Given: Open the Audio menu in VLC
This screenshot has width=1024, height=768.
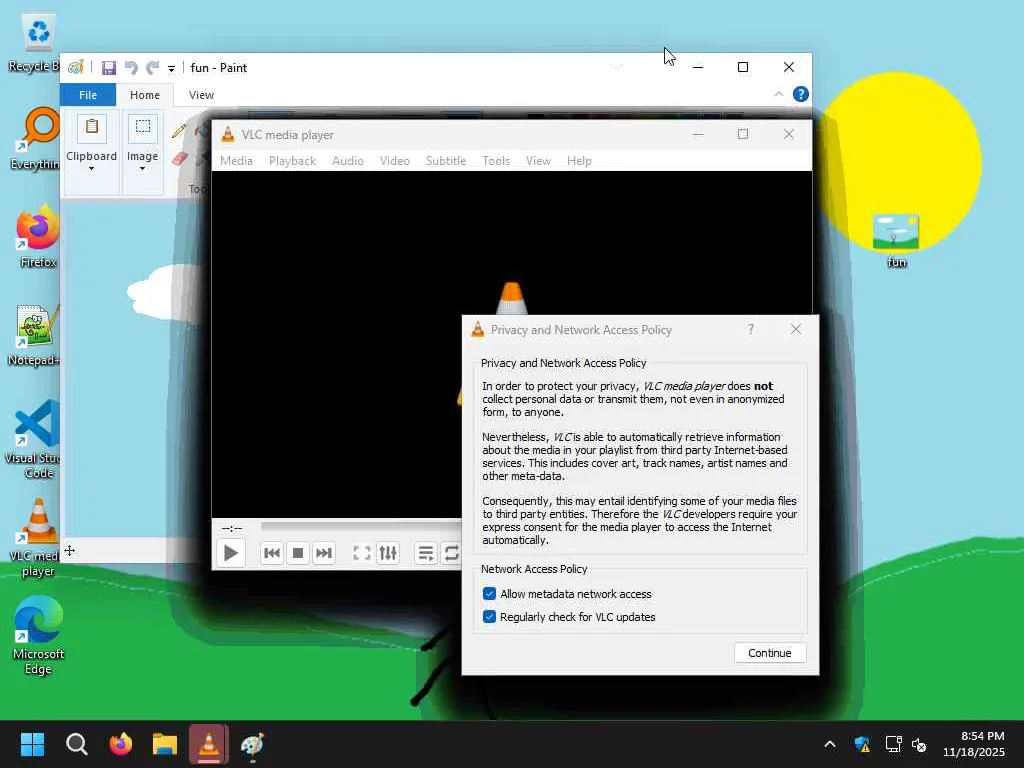Looking at the screenshot, I should (347, 161).
